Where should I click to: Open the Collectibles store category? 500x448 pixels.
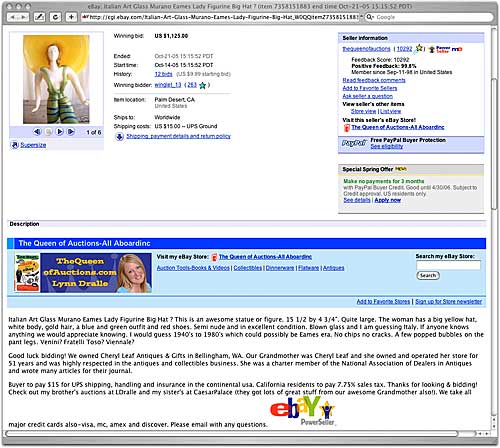click(248, 268)
